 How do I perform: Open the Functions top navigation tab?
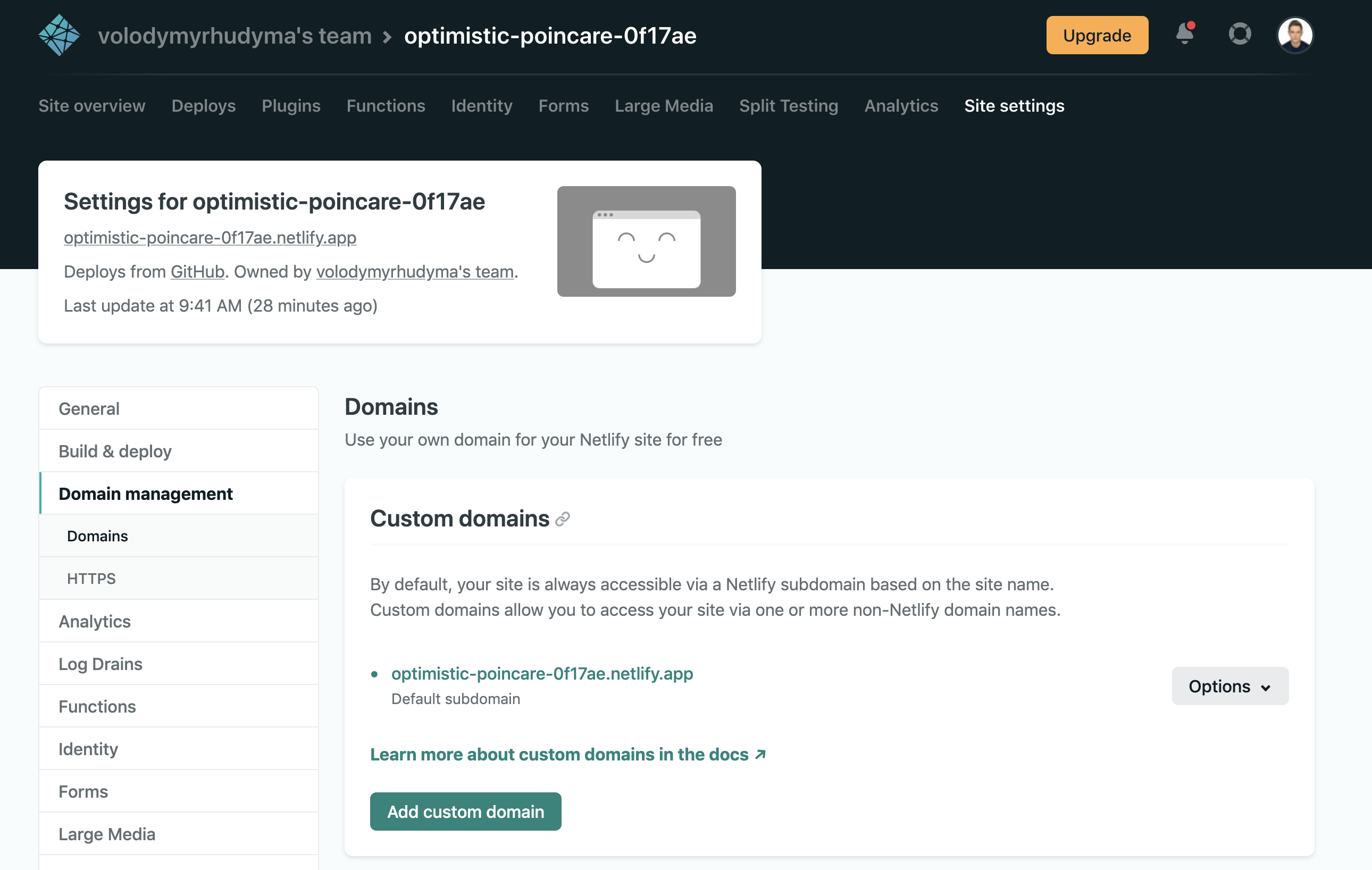point(386,106)
